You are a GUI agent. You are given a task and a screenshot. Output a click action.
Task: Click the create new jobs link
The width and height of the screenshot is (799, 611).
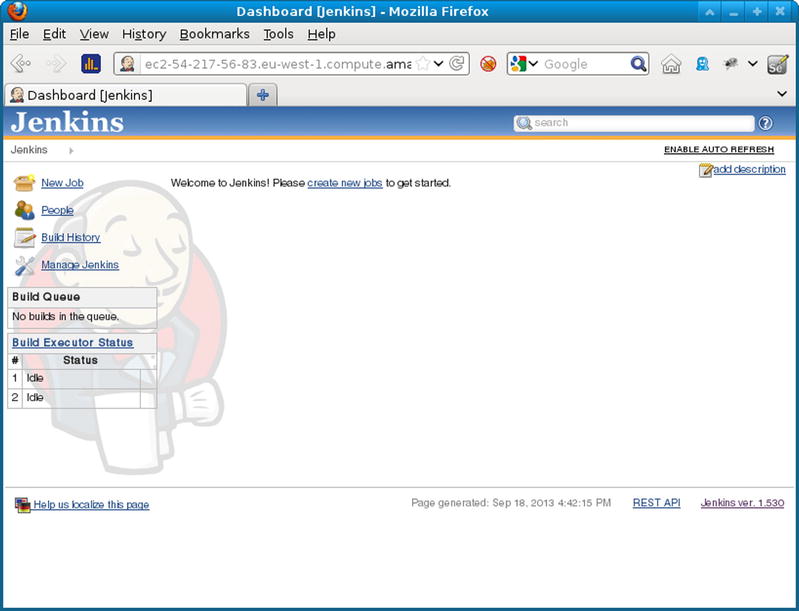pos(344,183)
